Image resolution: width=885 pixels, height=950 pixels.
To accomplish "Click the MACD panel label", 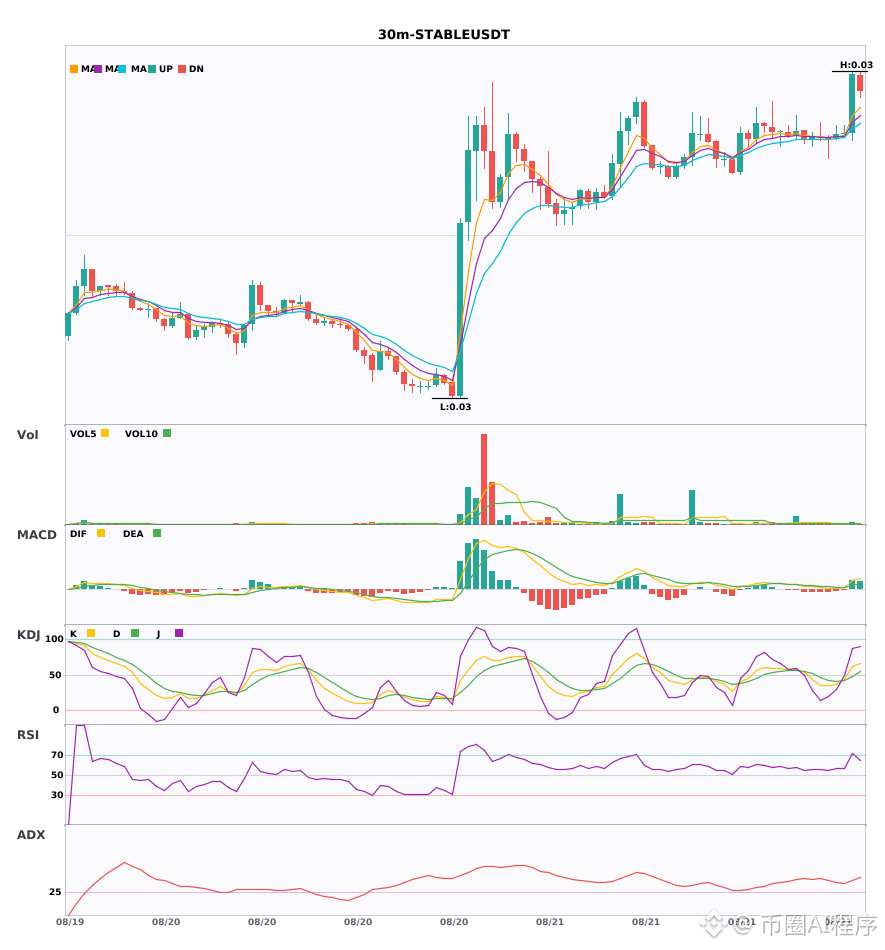I will pyautogui.click(x=36, y=535).
